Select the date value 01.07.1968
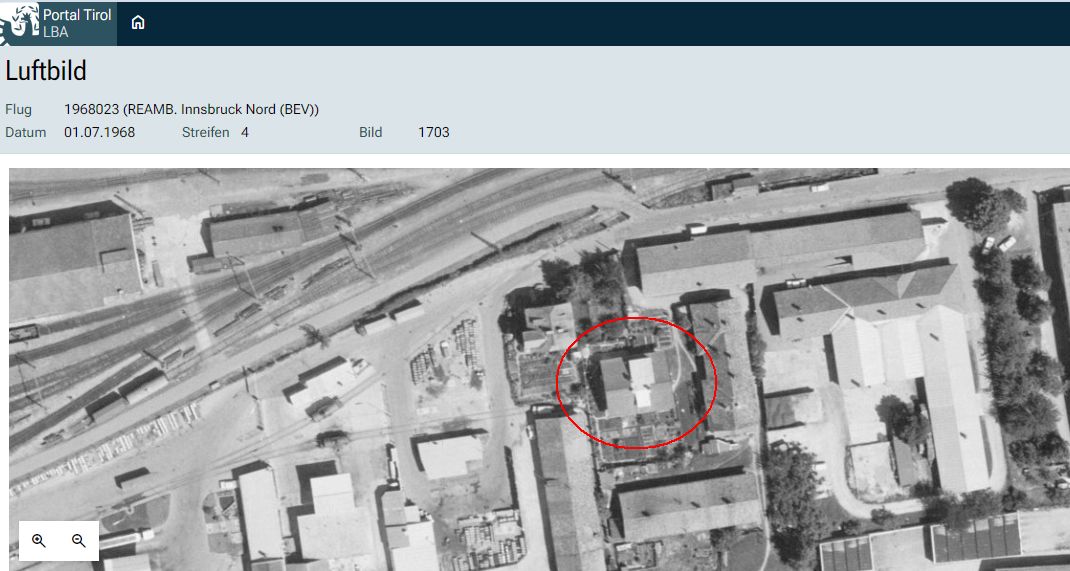Viewport: 1070px width, 571px height. pos(100,132)
